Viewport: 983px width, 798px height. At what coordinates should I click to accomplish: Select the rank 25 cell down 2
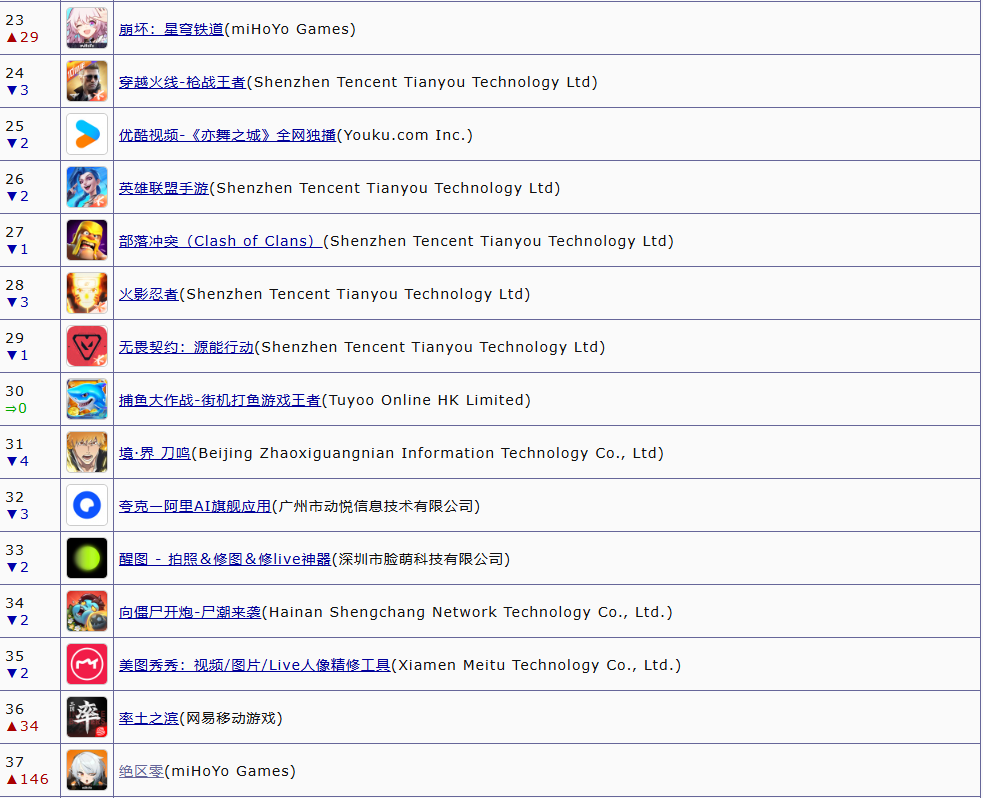click(30, 134)
